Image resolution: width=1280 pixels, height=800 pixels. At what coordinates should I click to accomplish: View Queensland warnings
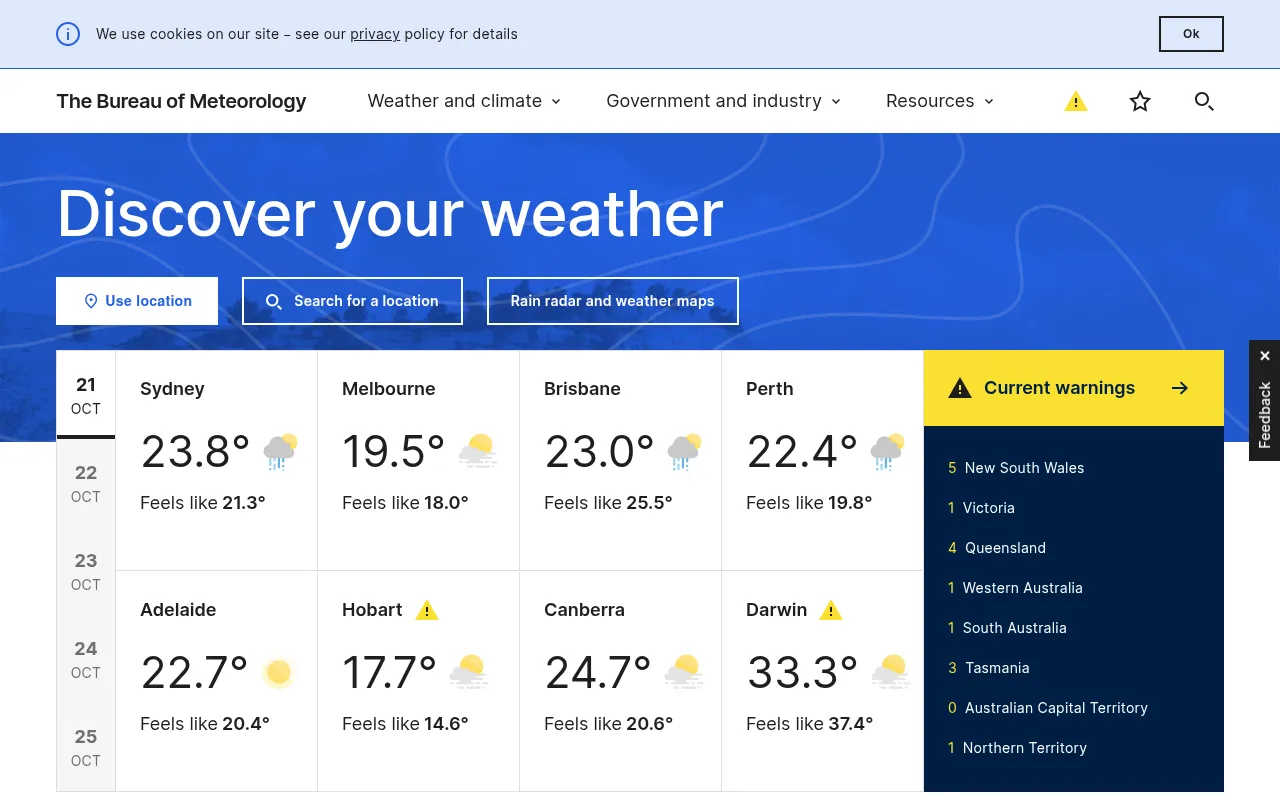pos(997,548)
